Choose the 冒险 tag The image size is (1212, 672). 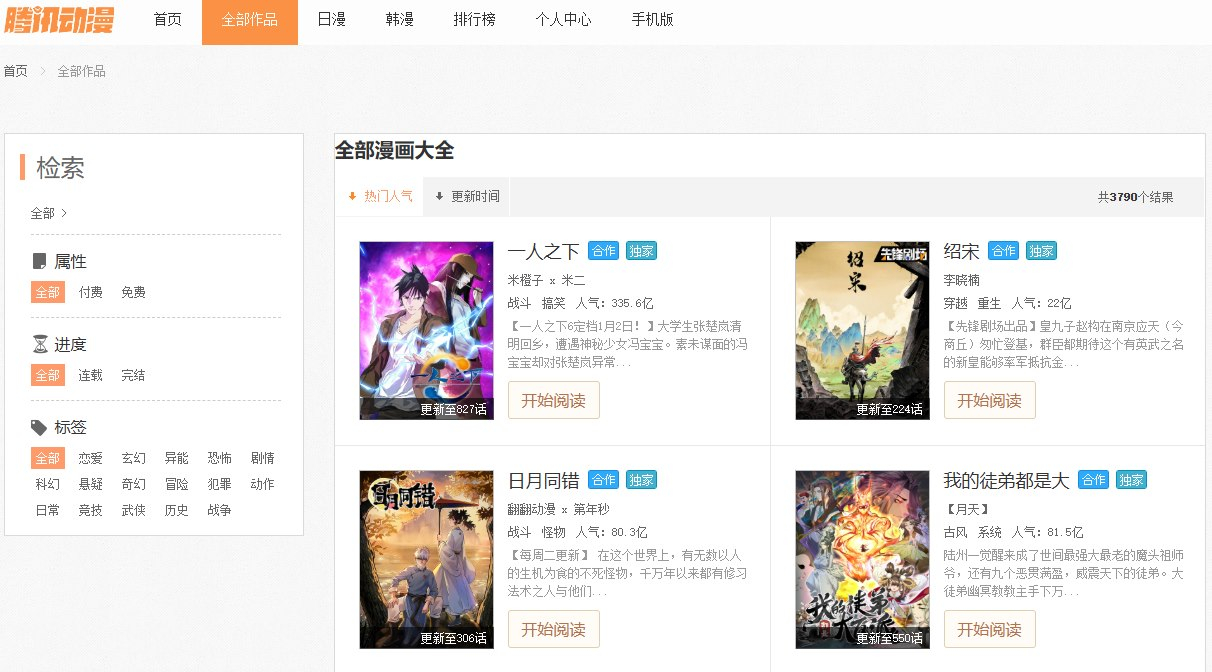tap(177, 484)
